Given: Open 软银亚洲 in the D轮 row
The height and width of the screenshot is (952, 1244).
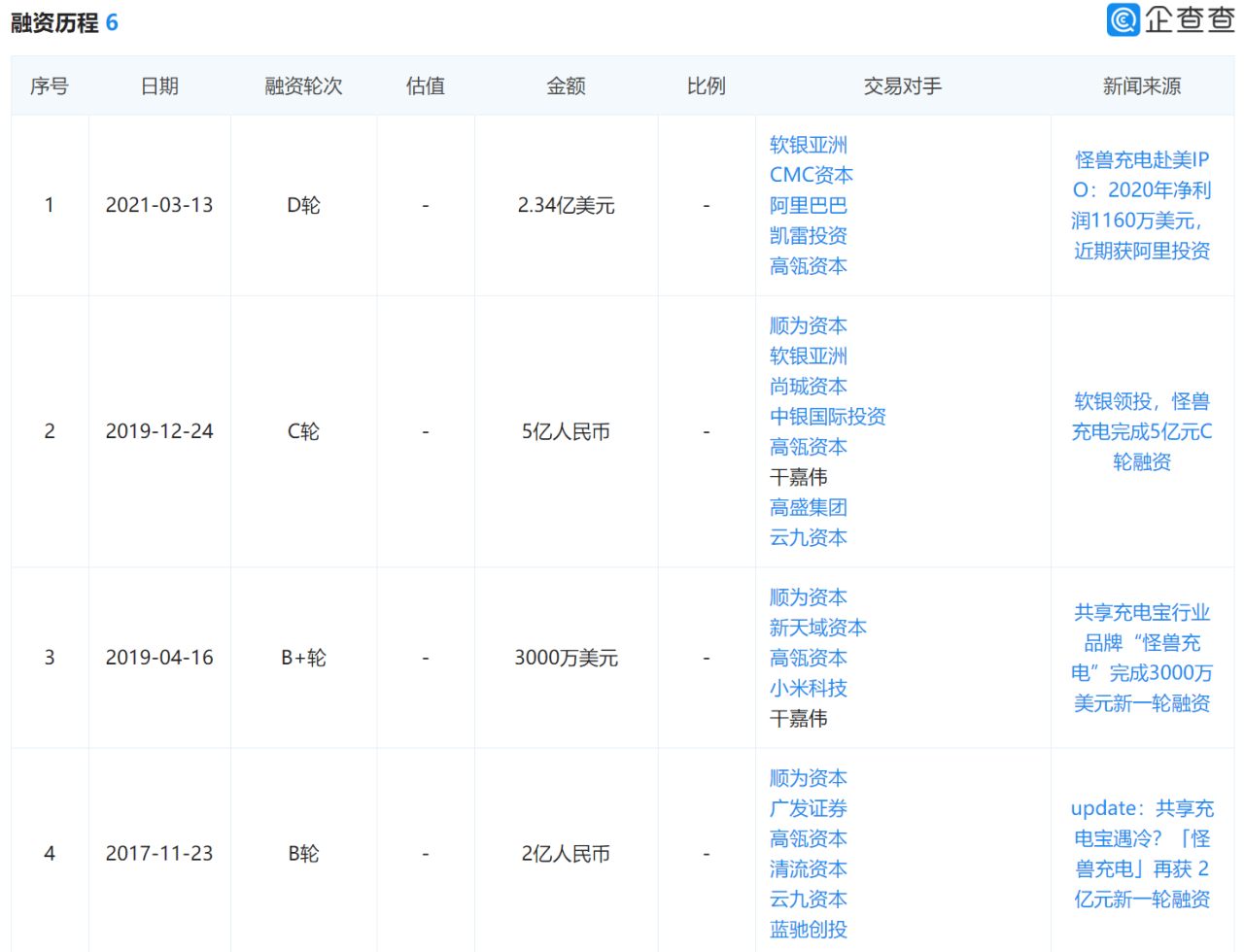Looking at the screenshot, I should pyautogui.click(x=808, y=145).
